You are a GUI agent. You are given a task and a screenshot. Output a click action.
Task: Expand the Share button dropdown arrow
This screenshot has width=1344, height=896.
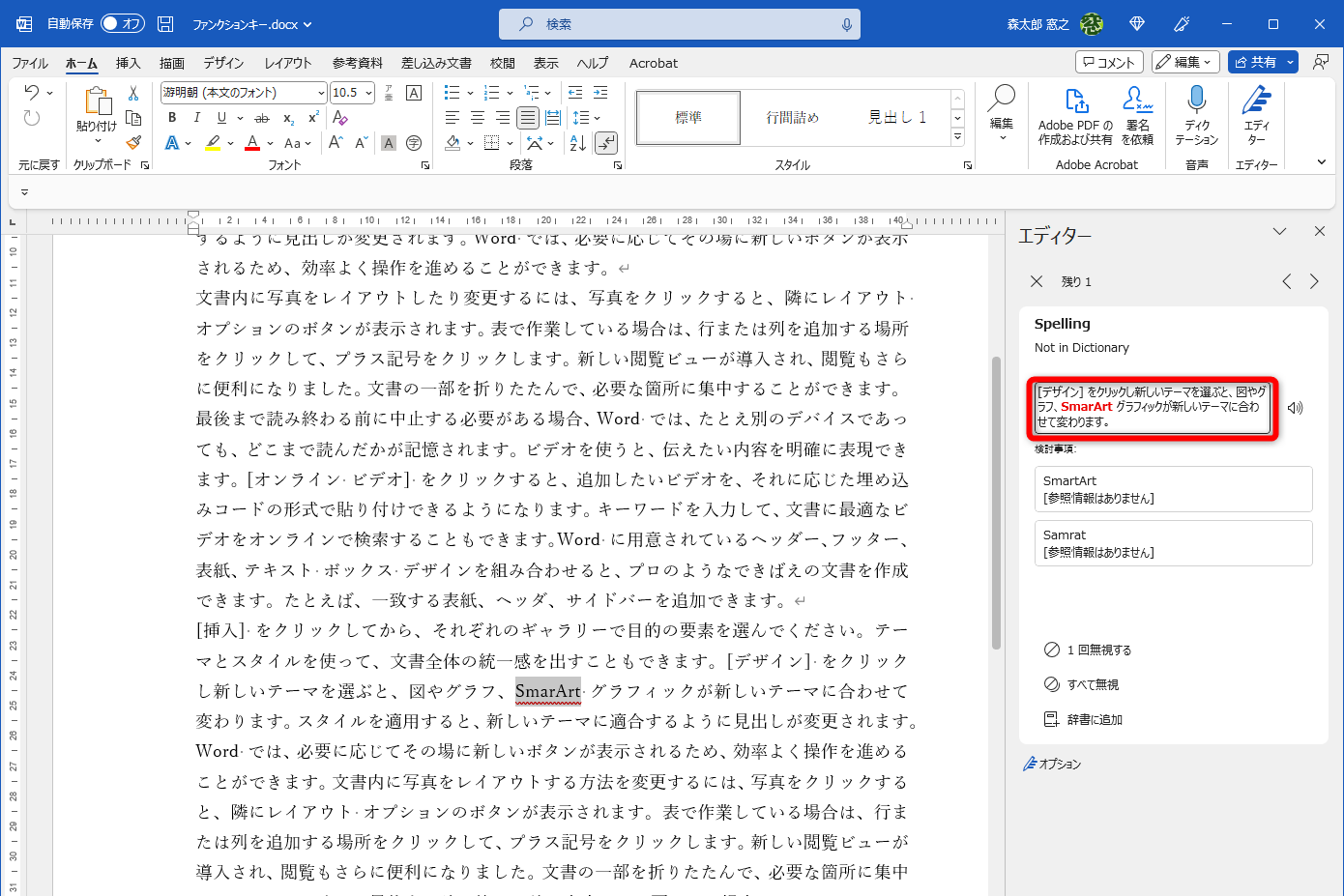[1290, 62]
